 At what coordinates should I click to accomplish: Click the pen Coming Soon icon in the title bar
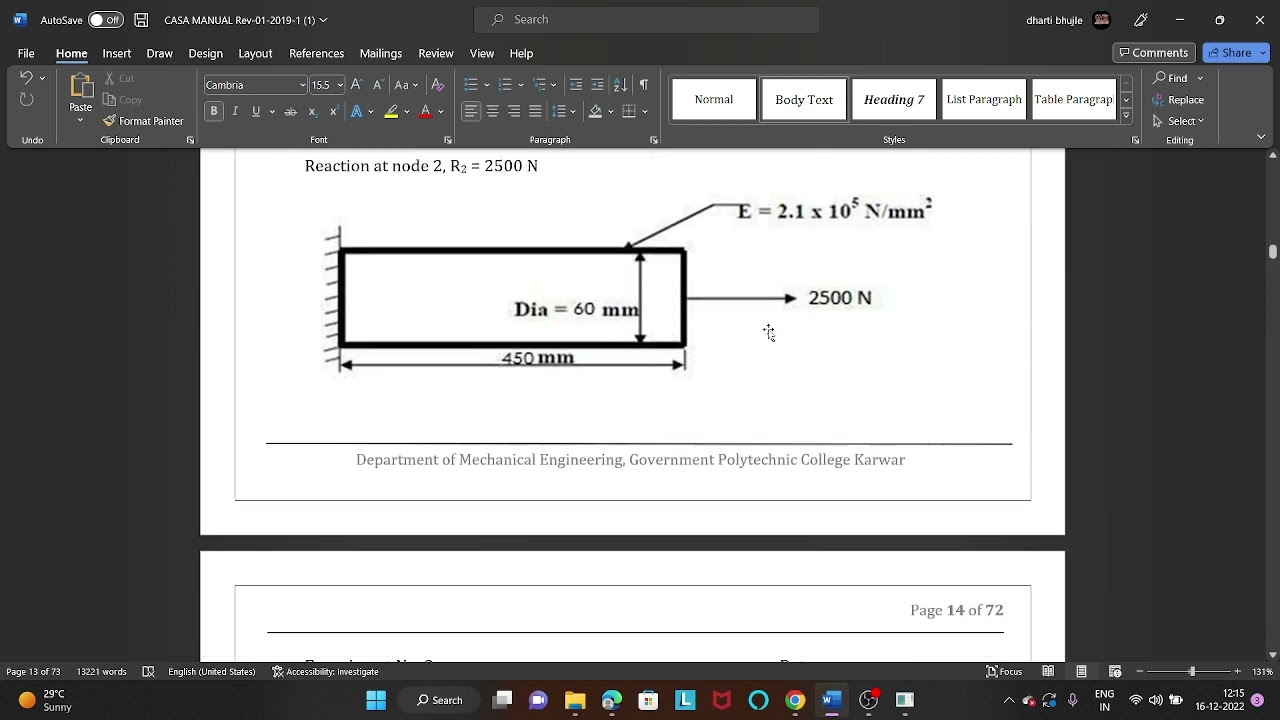tap(1141, 20)
